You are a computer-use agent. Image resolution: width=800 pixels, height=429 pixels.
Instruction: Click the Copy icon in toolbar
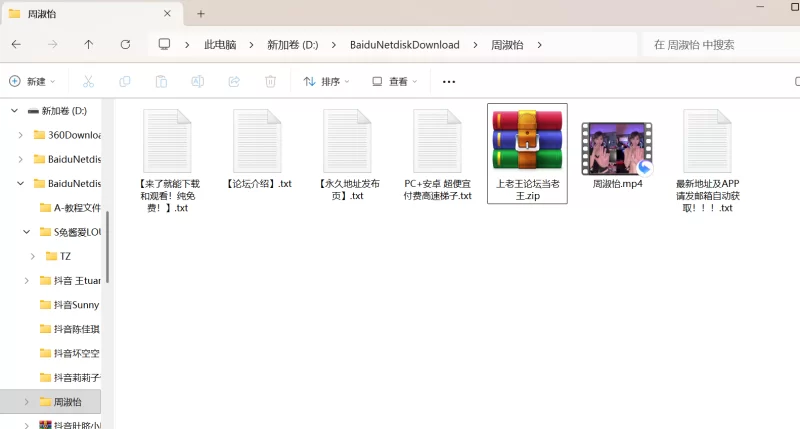(x=125, y=82)
